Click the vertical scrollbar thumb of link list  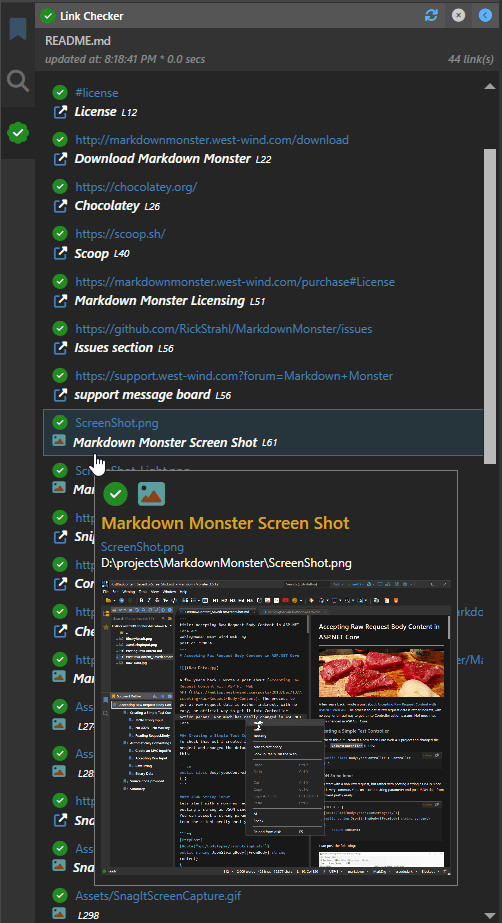click(x=490, y=306)
